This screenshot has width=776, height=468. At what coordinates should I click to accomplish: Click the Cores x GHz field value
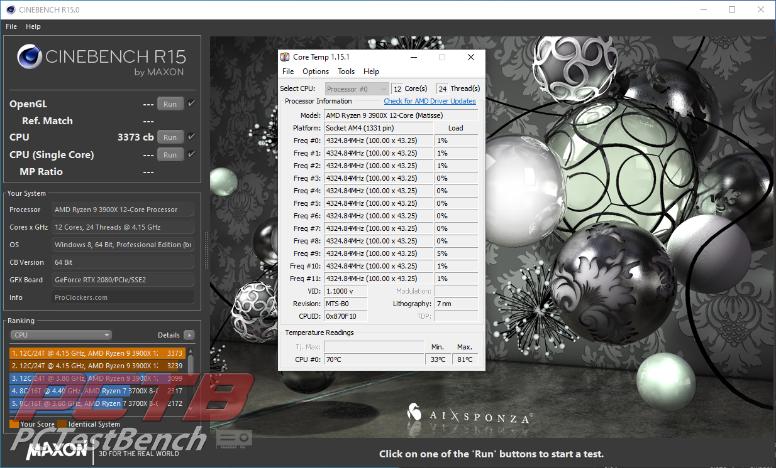point(123,227)
